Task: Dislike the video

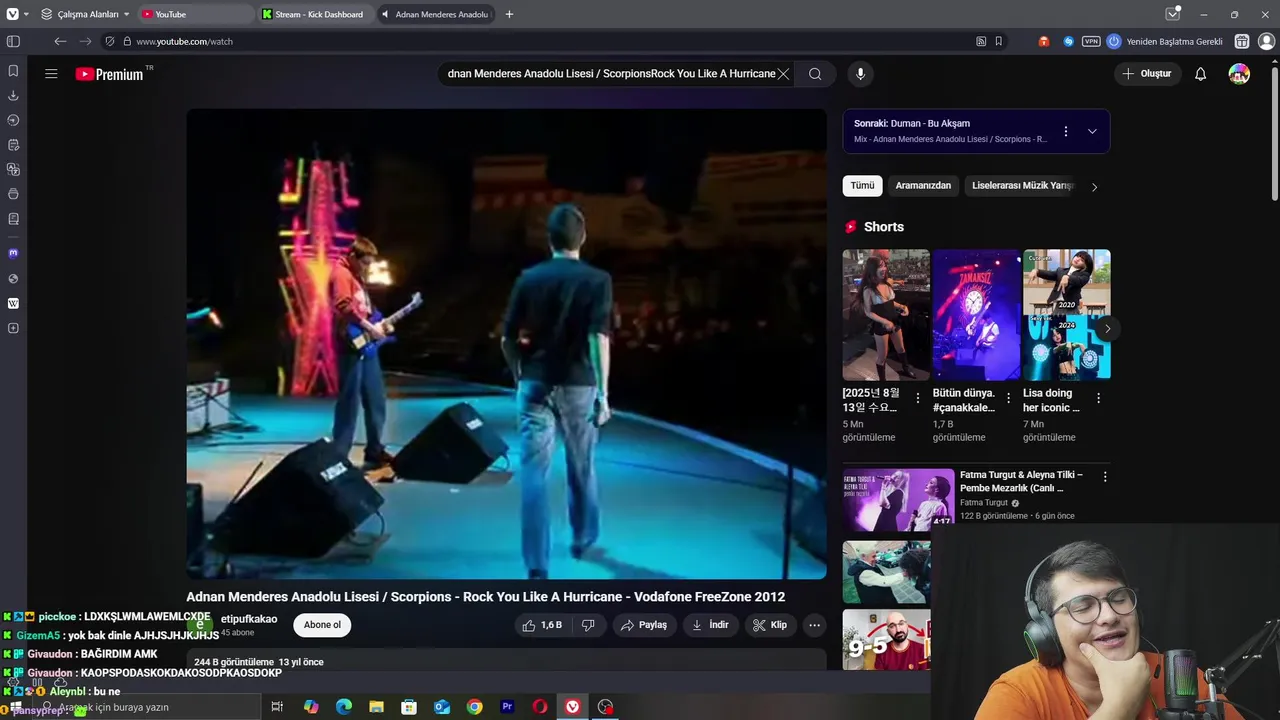Action: [588, 625]
